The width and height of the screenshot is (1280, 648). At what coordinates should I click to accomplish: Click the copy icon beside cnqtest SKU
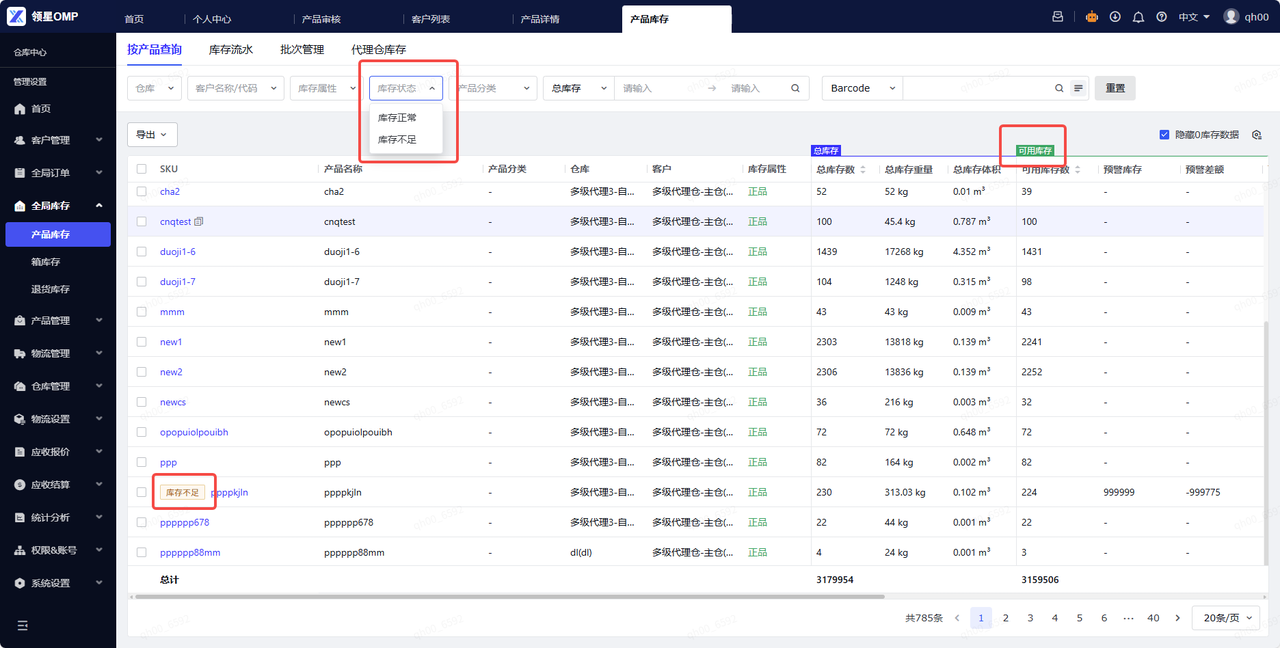(x=199, y=222)
